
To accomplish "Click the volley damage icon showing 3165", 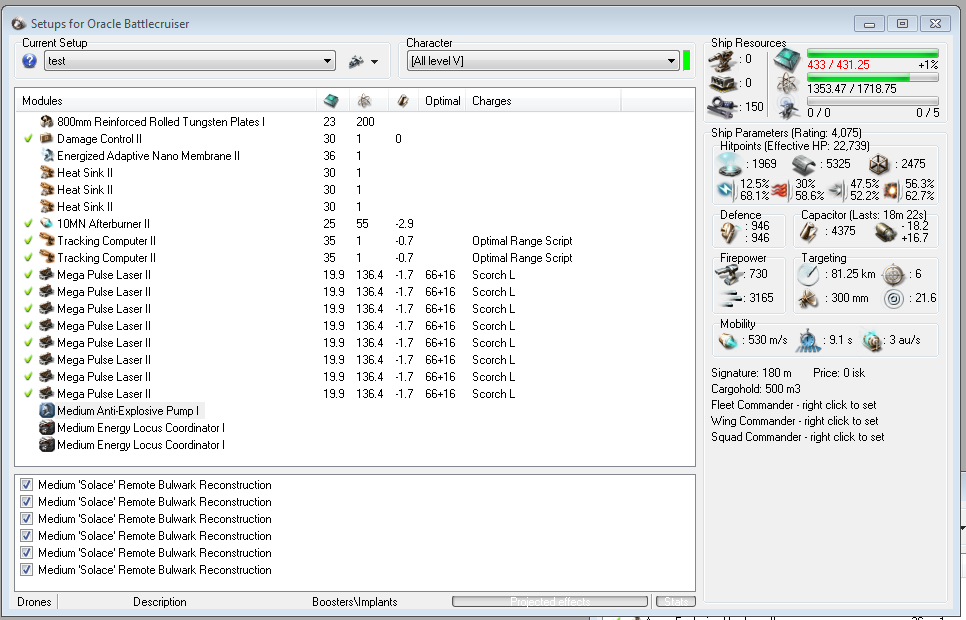I will point(731,298).
